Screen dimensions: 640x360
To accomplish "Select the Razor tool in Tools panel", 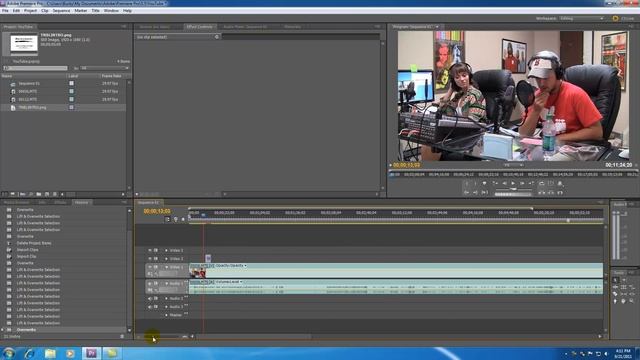I will click(616, 294).
